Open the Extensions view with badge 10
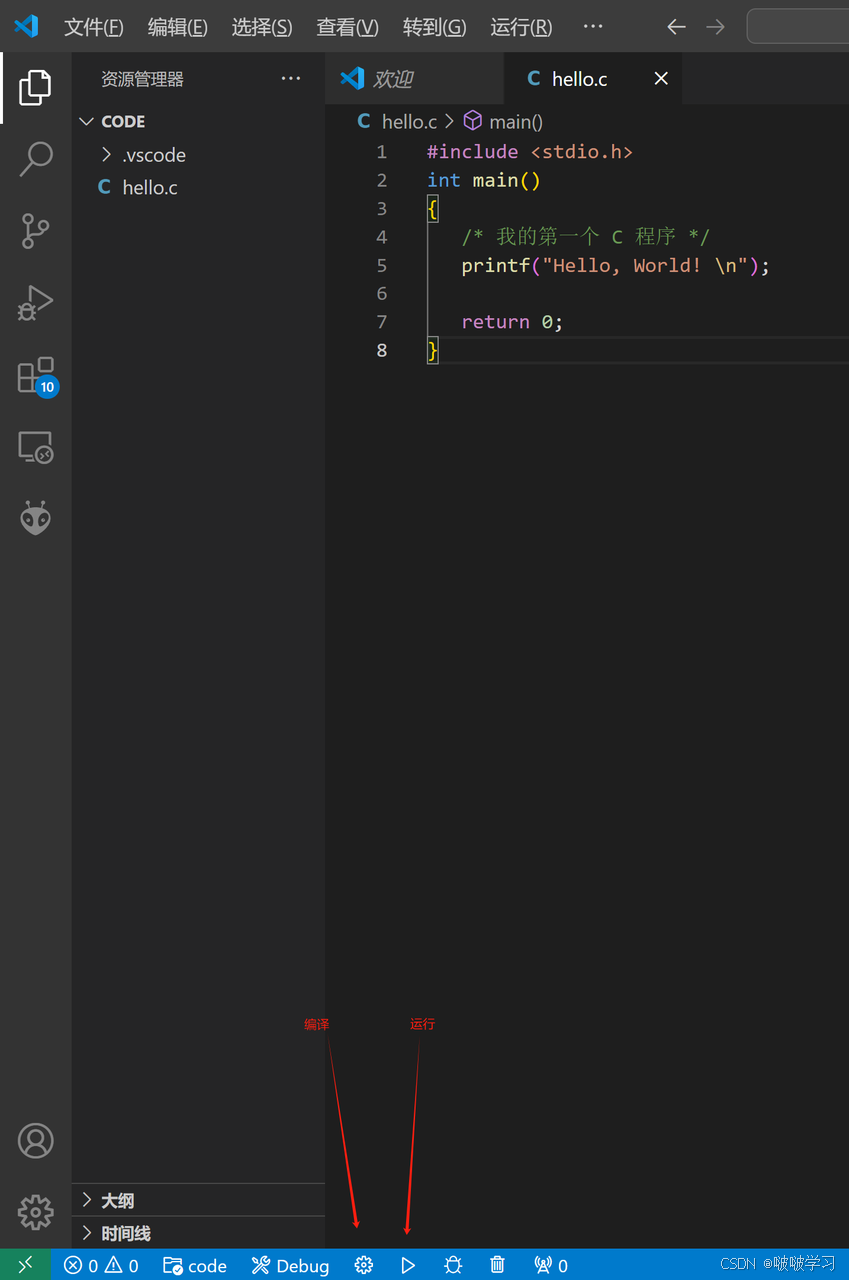Image resolution: width=849 pixels, height=1280 pixels. click(37, 376)
